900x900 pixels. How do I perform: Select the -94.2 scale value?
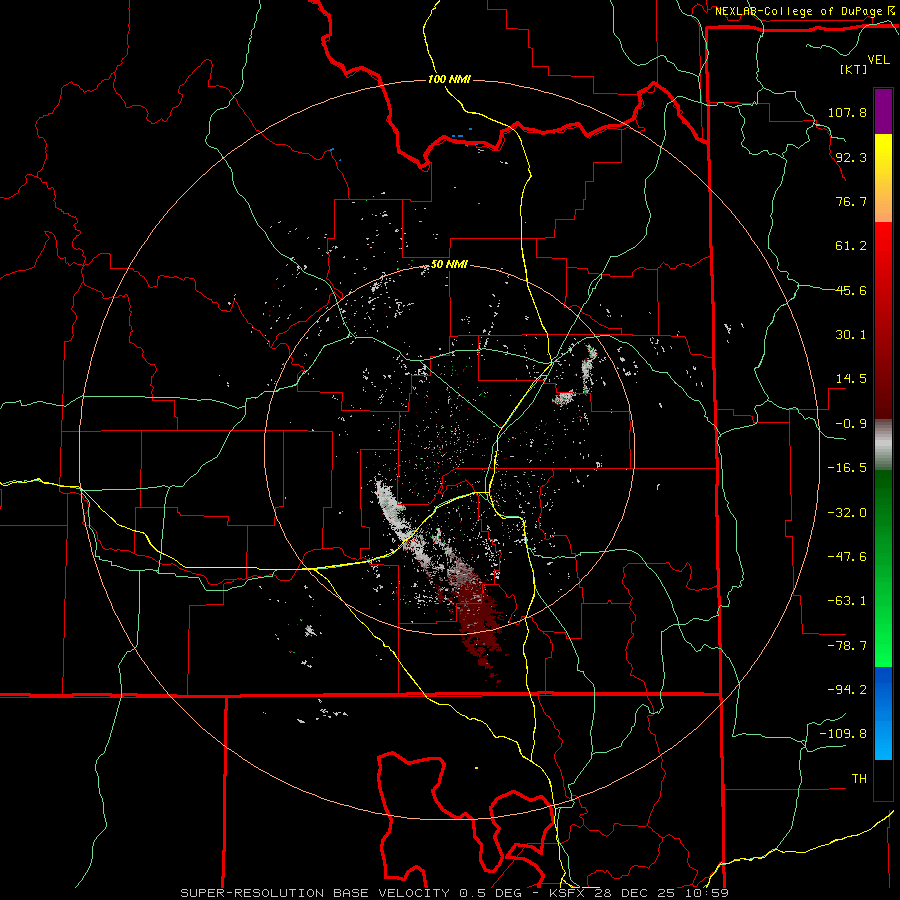(x=847, y=689)
